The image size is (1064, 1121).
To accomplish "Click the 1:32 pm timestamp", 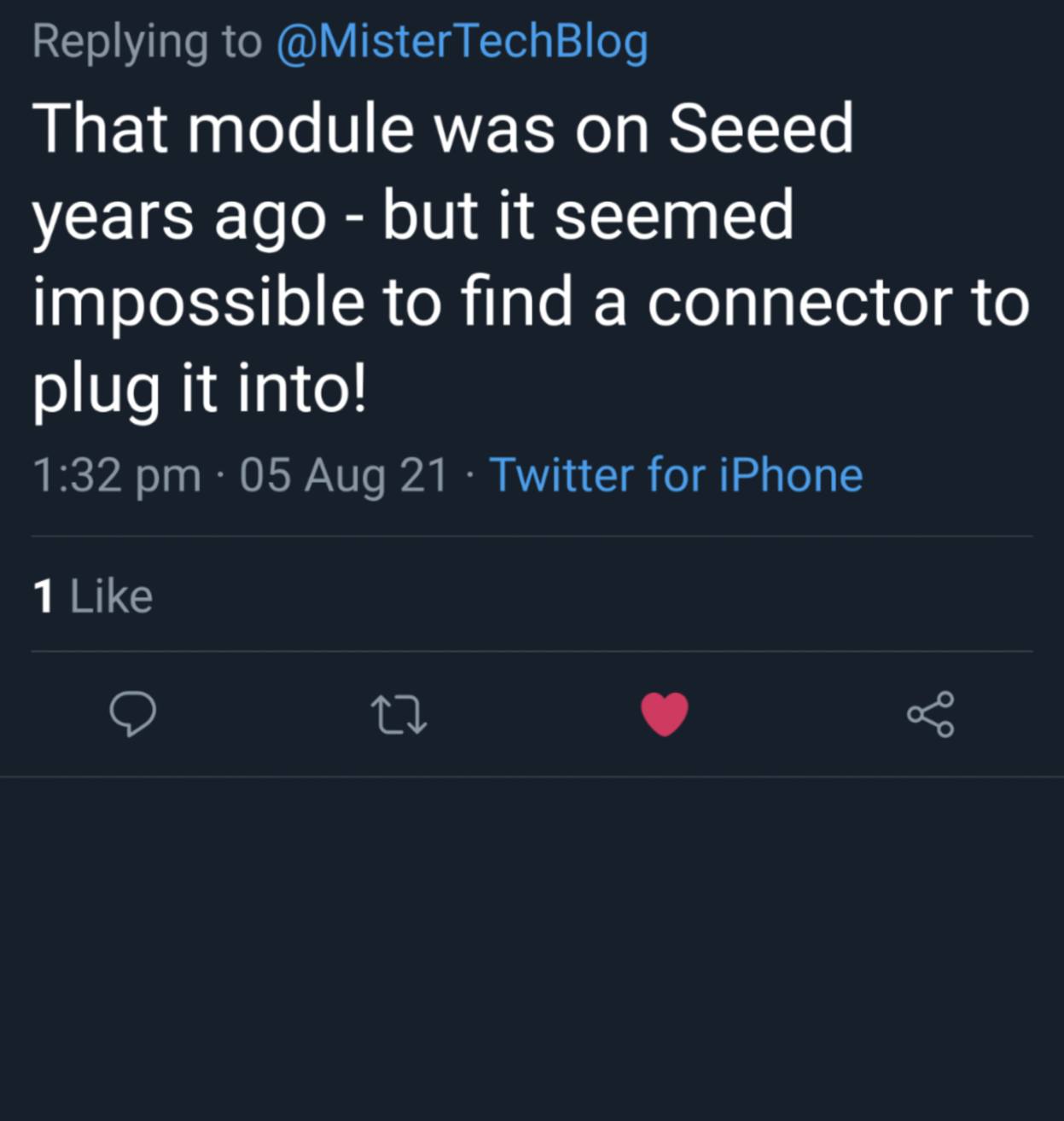I will 116,475.
